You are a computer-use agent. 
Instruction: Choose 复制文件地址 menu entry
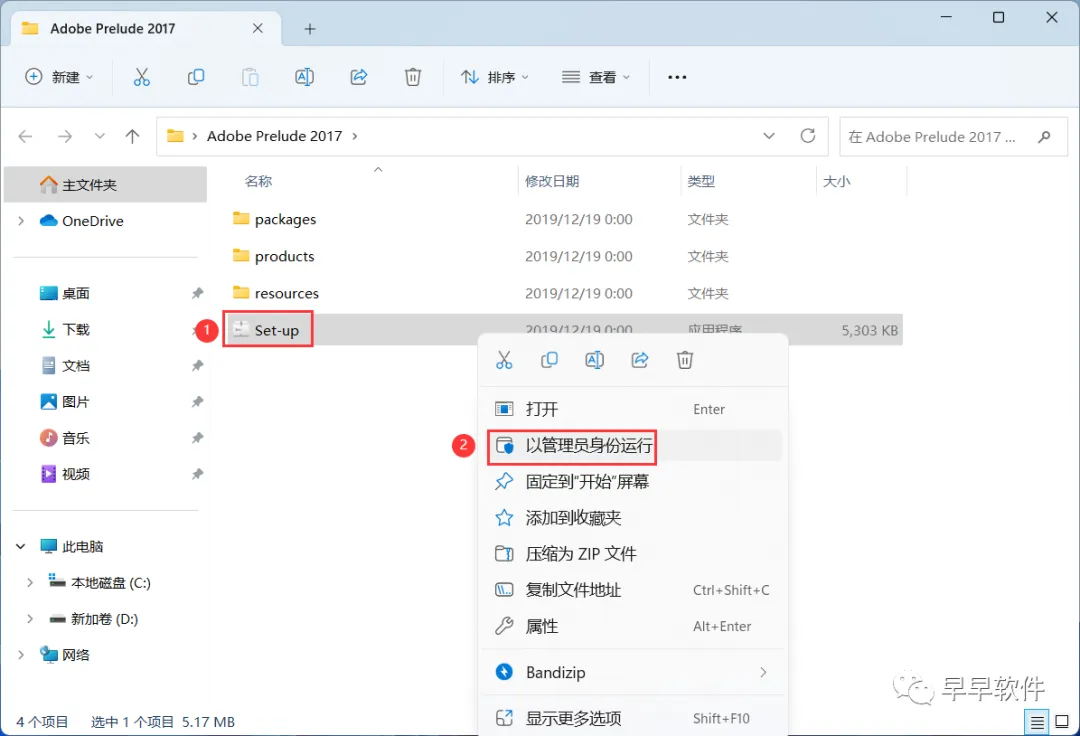click(x=634, y=590)
